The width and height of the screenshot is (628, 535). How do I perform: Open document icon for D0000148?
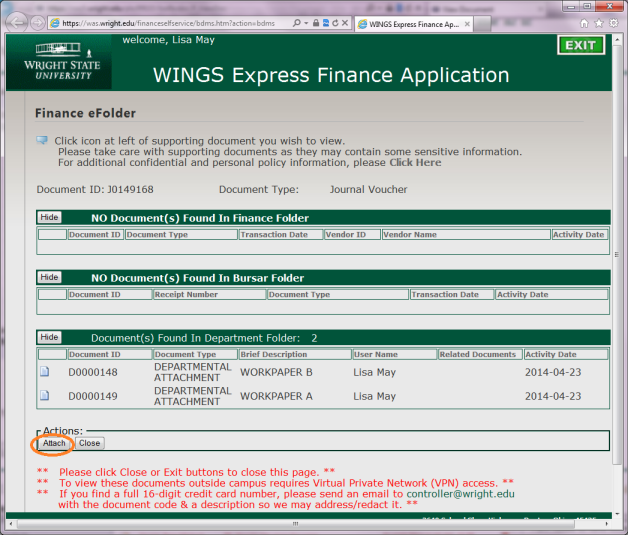point(44,372)
